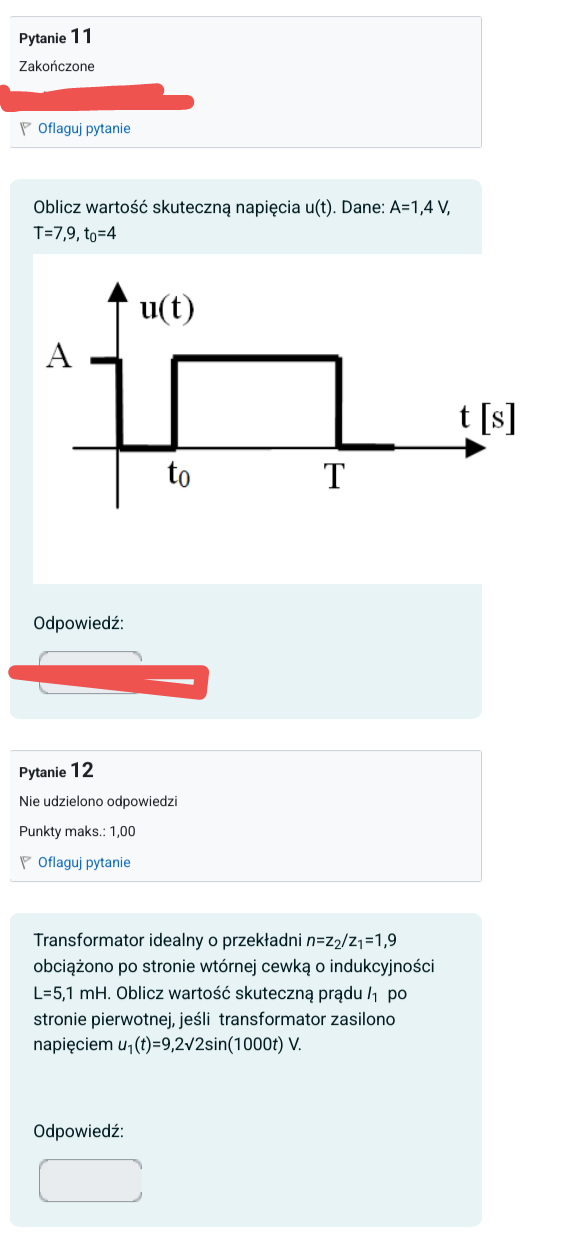Click the 't [s]' axis label

pos(487,417)
